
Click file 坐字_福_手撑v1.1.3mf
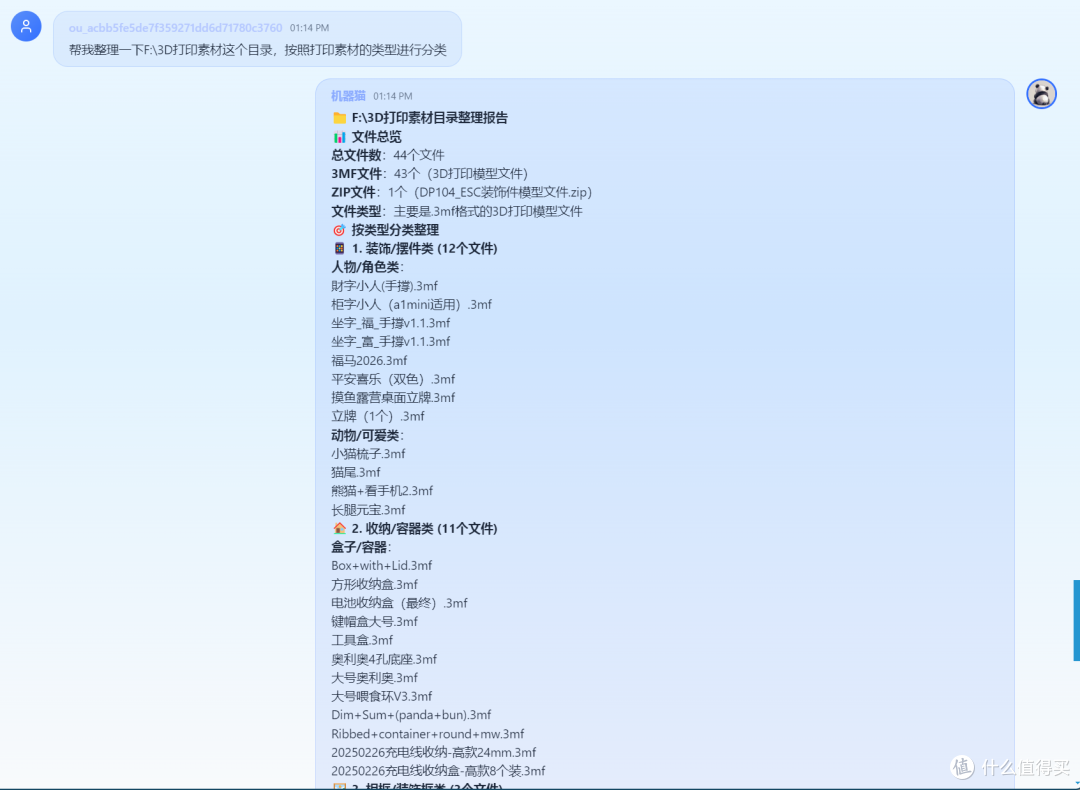tap(391, 323)
